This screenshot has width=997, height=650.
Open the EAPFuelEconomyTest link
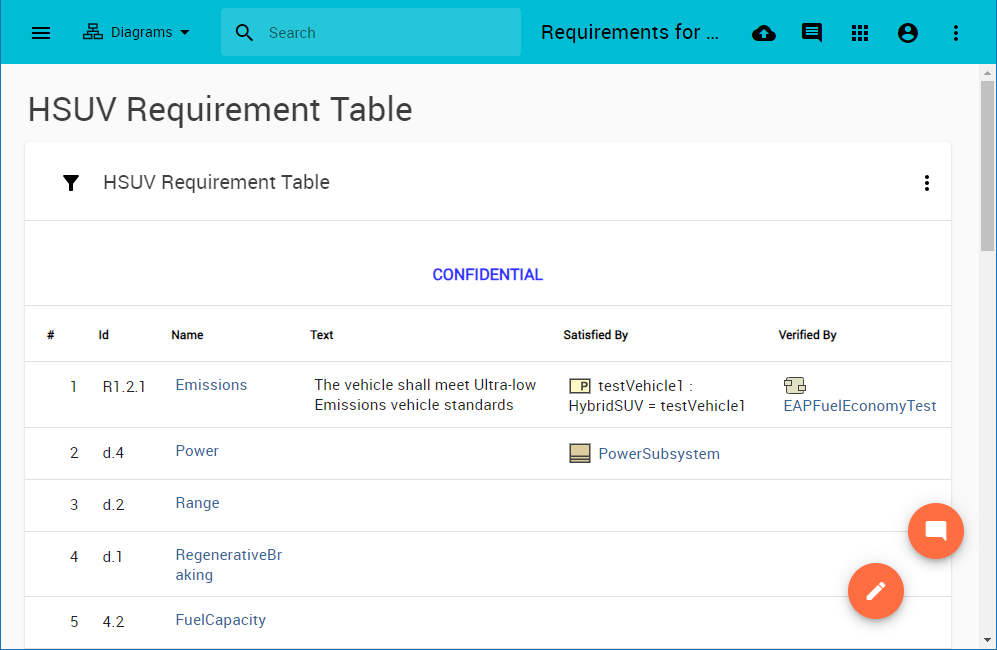pos(860,406)
